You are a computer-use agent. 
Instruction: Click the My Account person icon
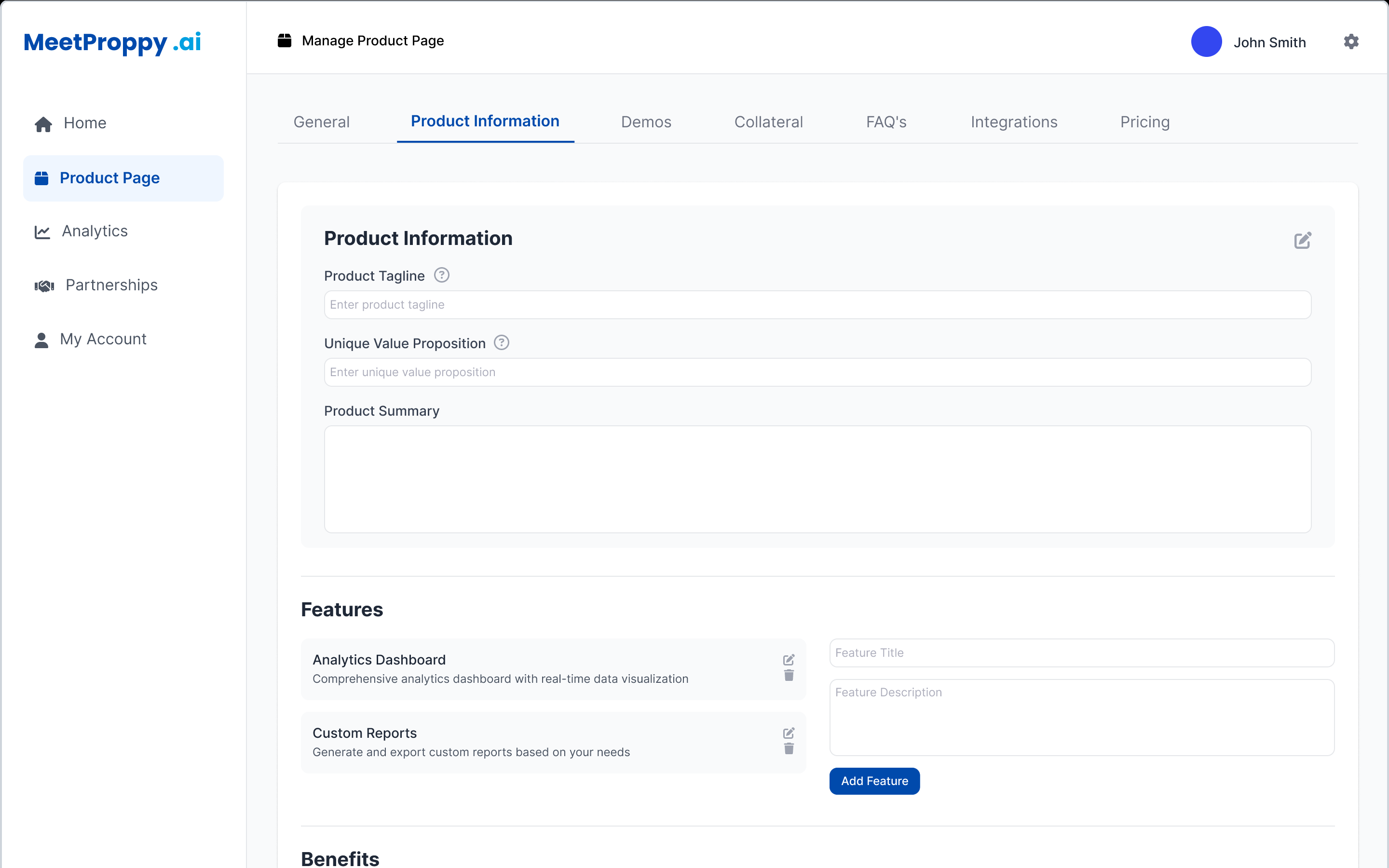tap(41, 340)
